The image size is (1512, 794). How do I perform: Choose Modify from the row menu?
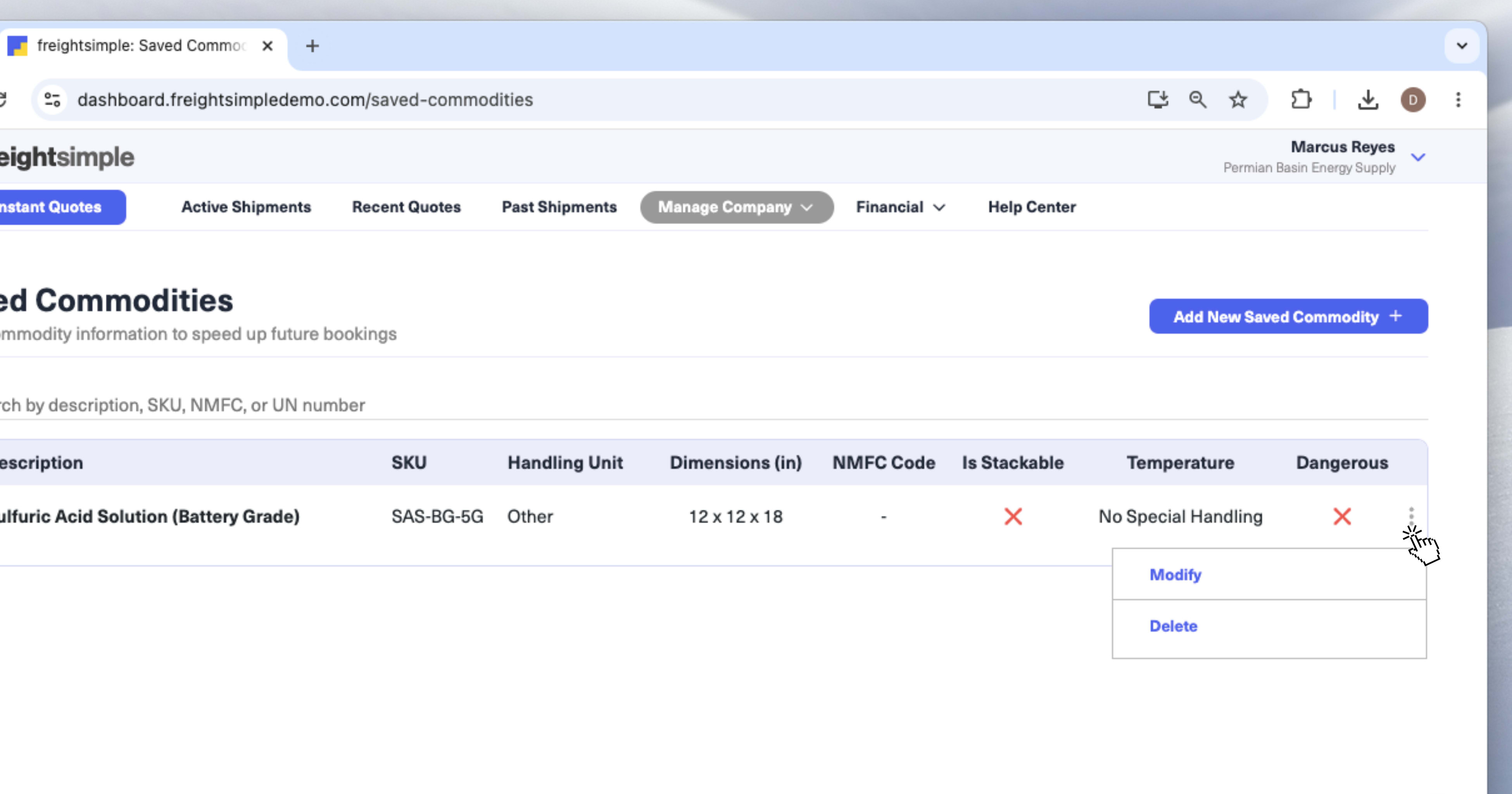[1269, 575]
